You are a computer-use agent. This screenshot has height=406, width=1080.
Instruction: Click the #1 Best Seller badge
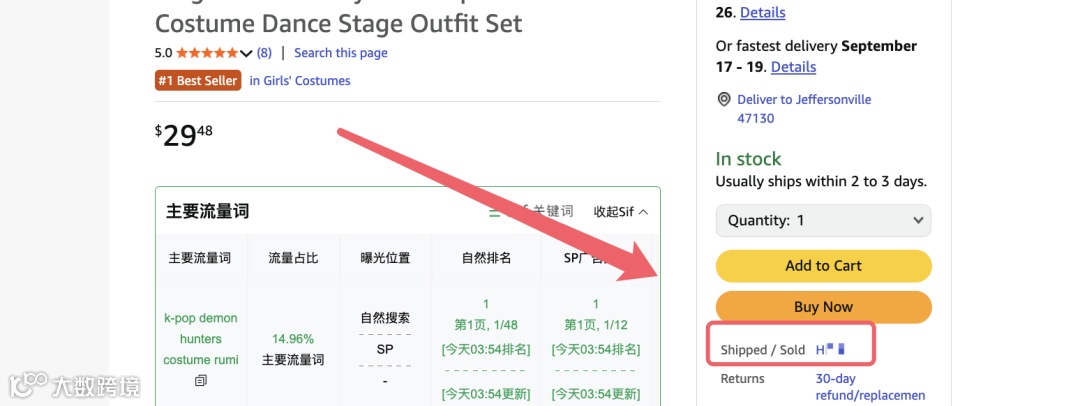pos(198,81)
